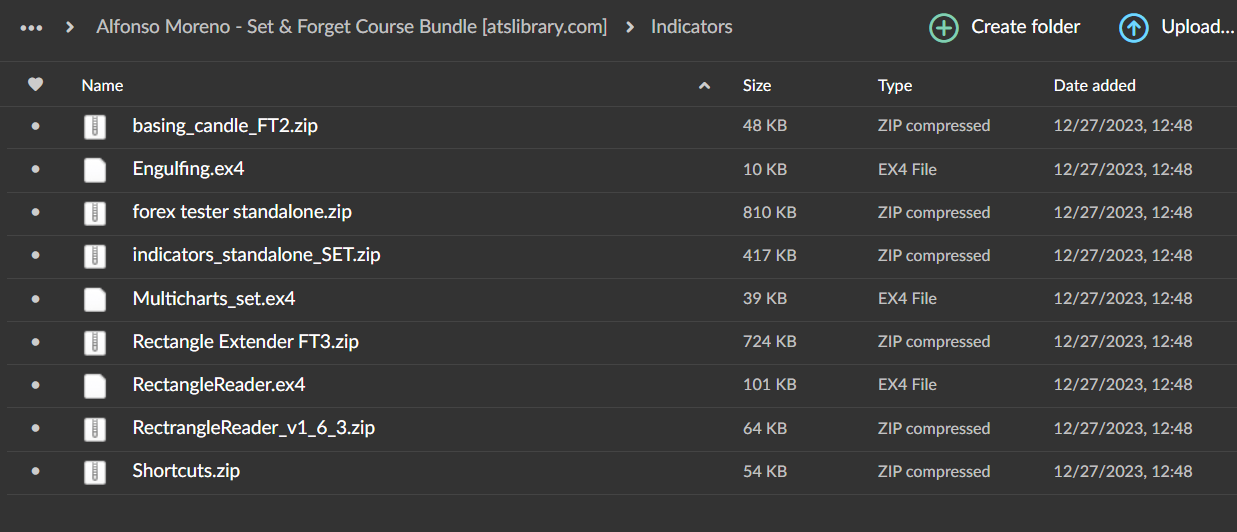
Task: Click the zip icon for Shortcuts.zip
Action: pos(95,471)
